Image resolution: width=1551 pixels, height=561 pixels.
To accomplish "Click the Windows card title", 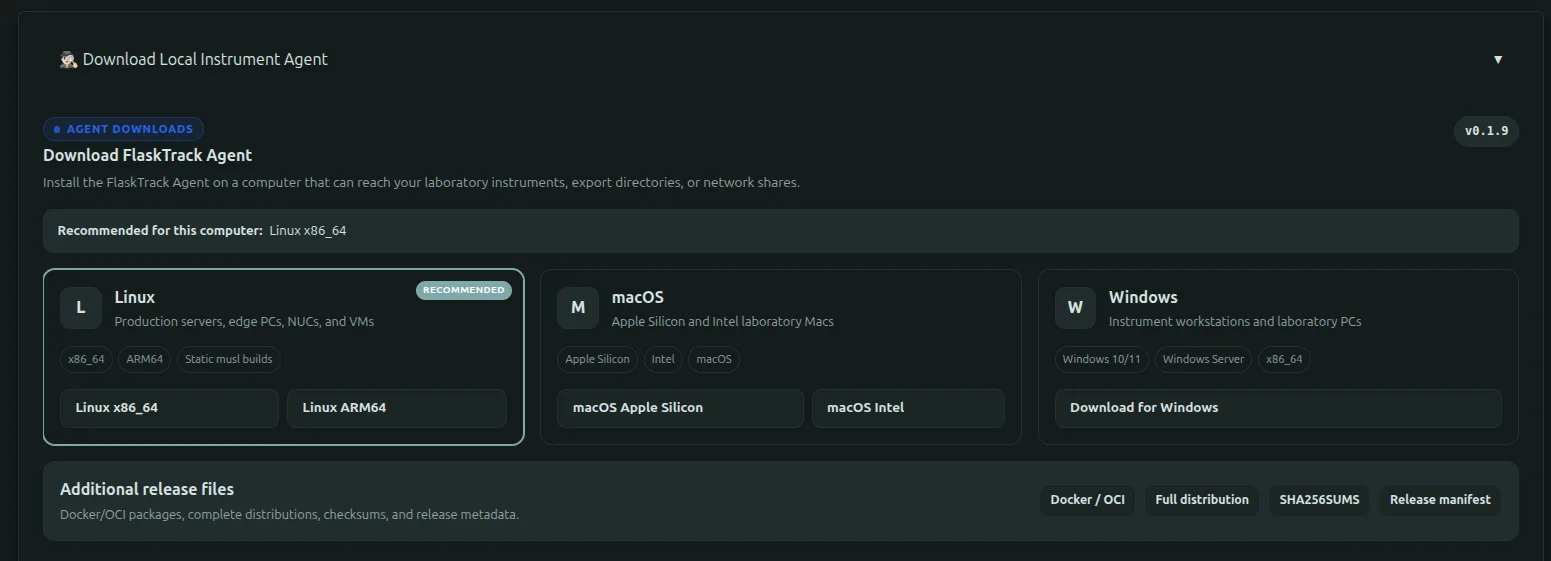I will tap(1143, 298).
